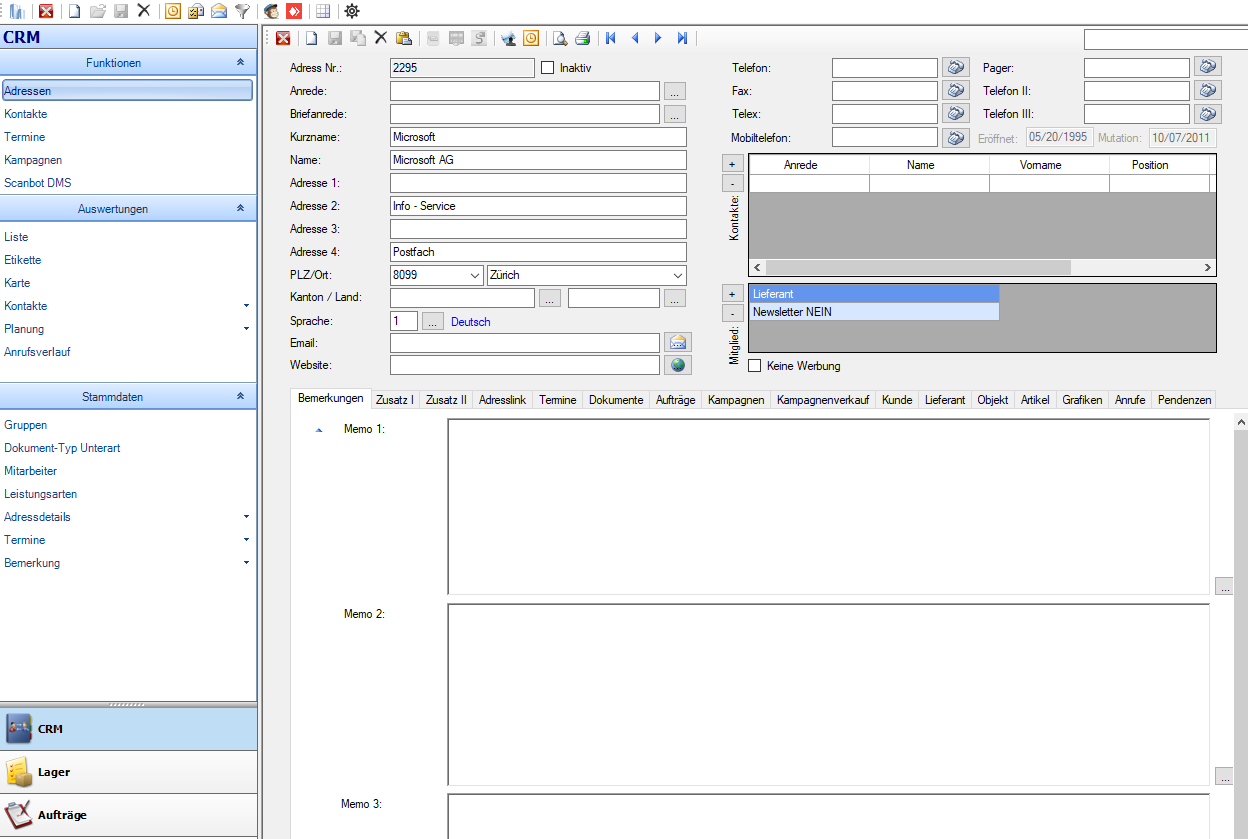This screenshot has height=839, width=1248.
Task: Open the Aufträge module in the sidebar
Action: [x=128, y=815]
